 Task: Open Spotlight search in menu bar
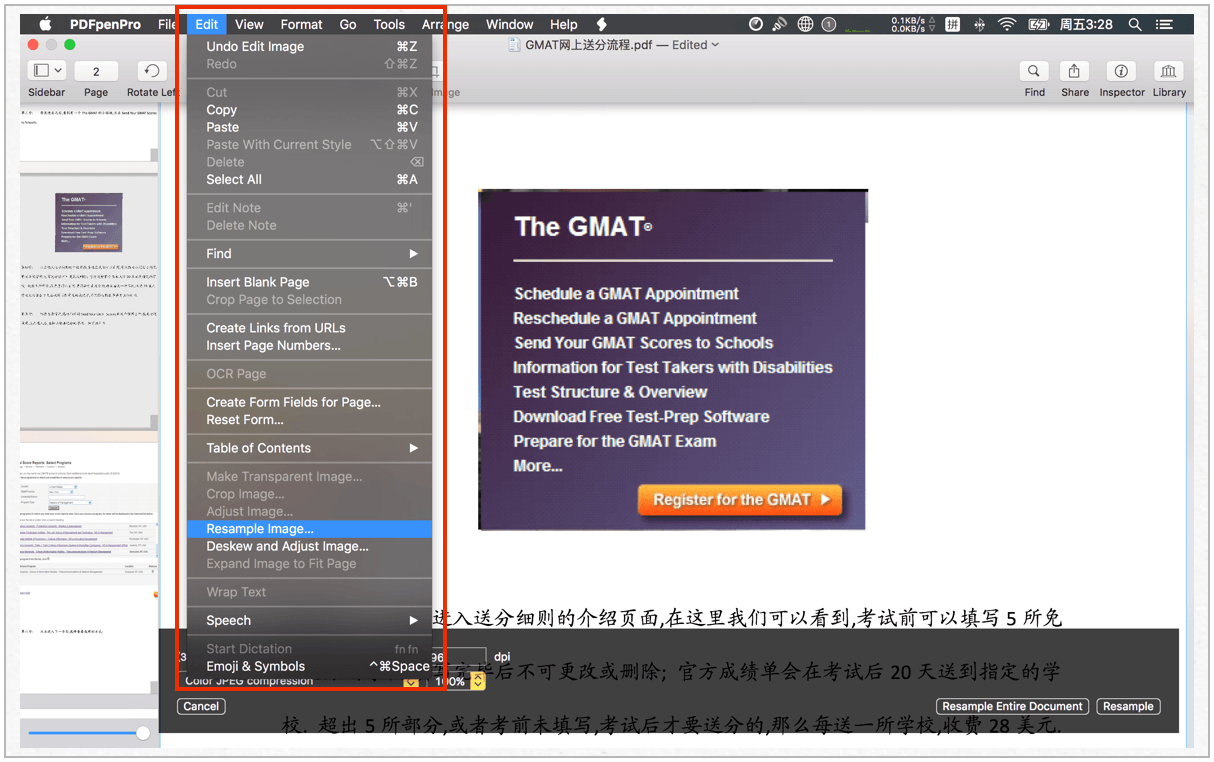(1135, 24)
